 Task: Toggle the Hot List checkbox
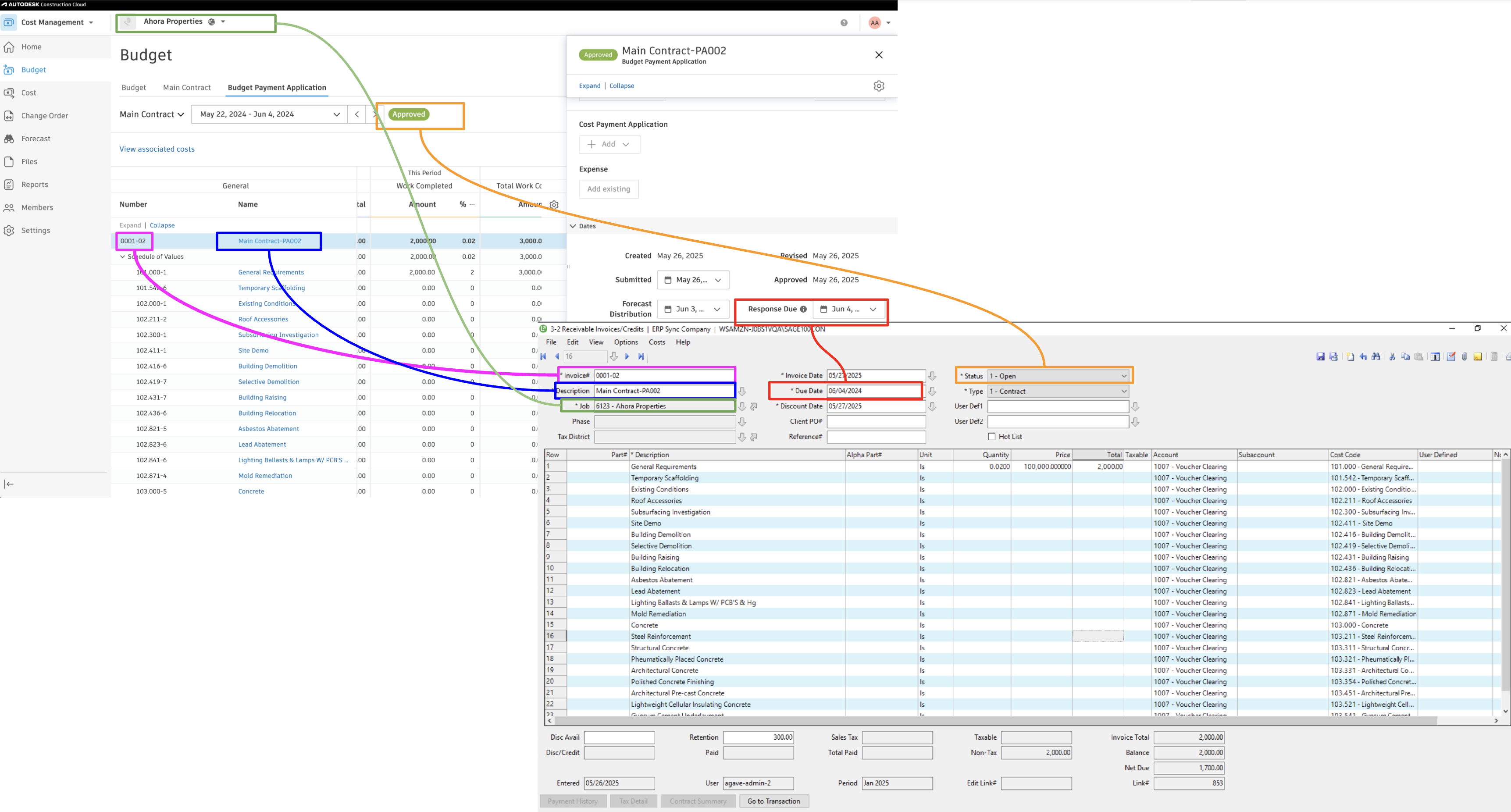click(x=992, y=437)
